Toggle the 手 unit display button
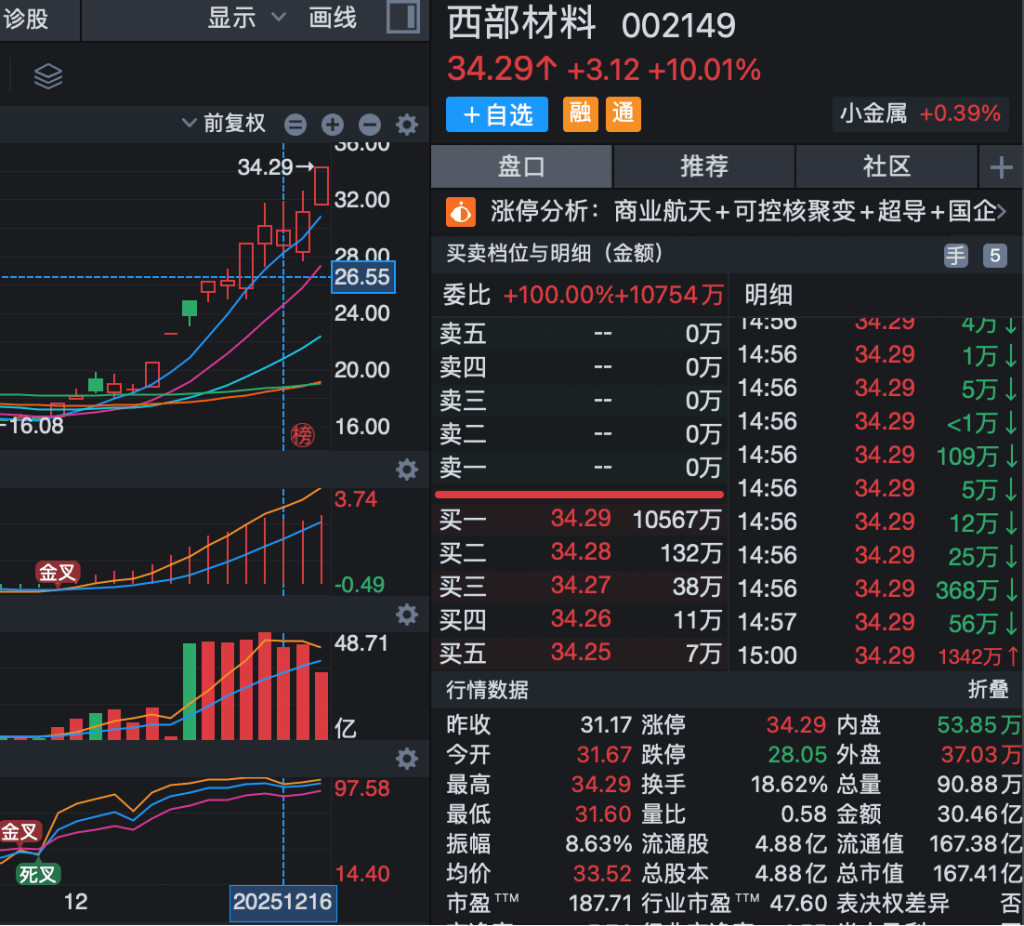The image size is (1024, 926). click(x=956, y=255)
